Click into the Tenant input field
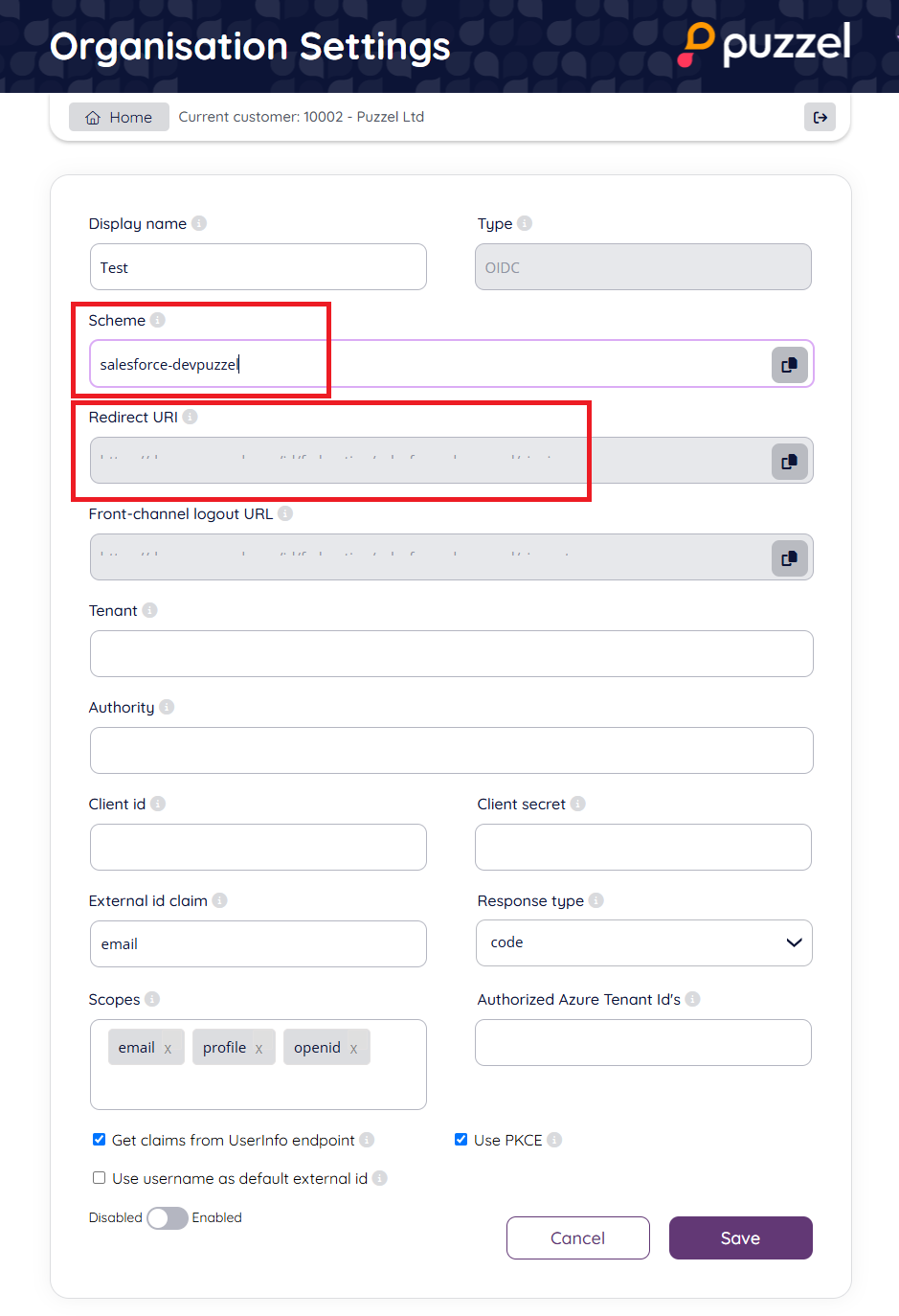The image size is (899, 1316). click(451, 653)
